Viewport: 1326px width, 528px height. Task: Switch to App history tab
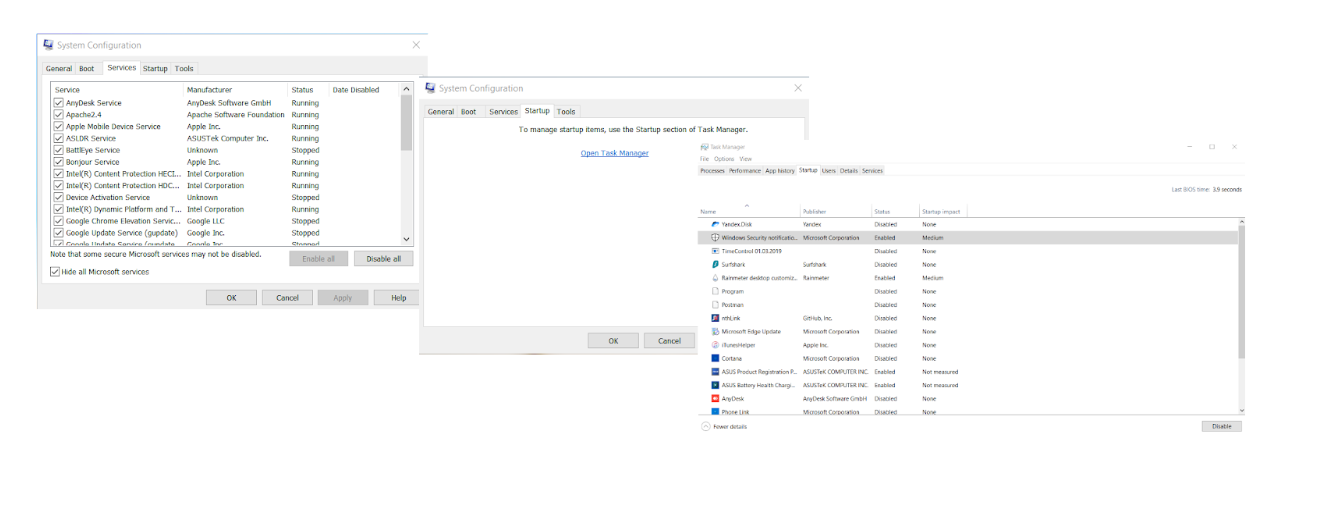click(780, 171)
